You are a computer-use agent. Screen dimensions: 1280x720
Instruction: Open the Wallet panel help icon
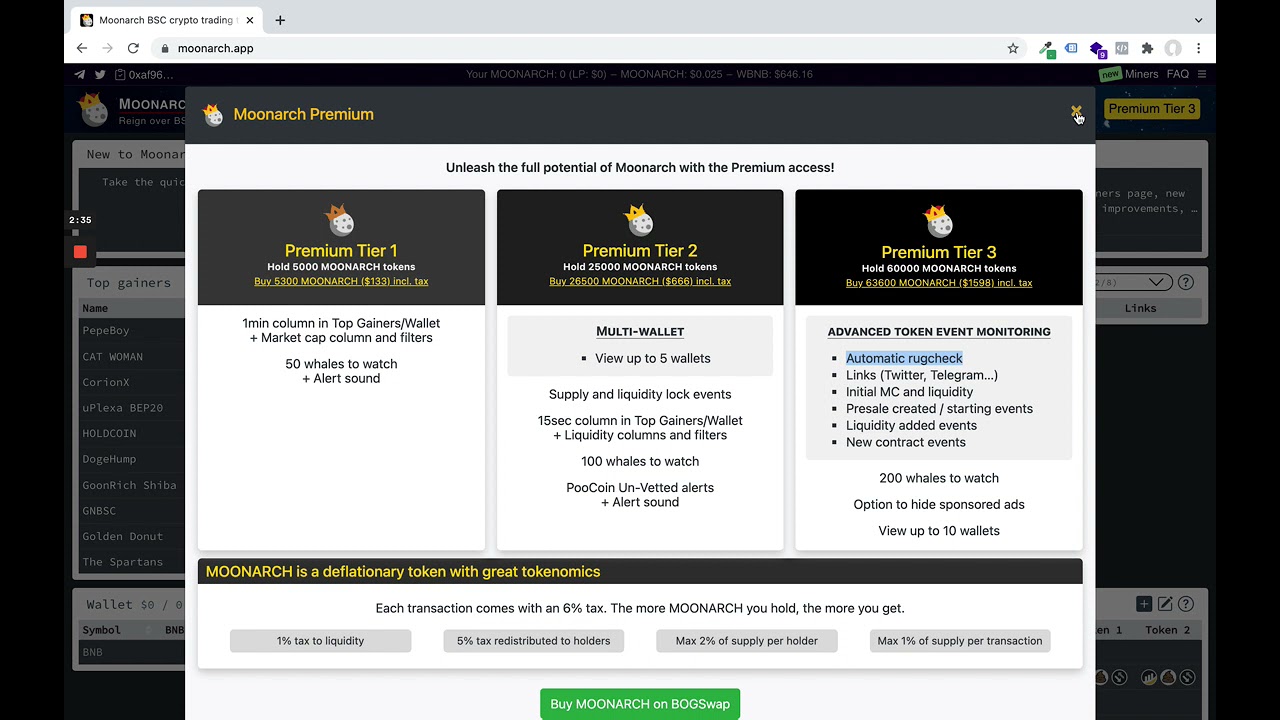pyautogui.click(x=1186, y=604)
